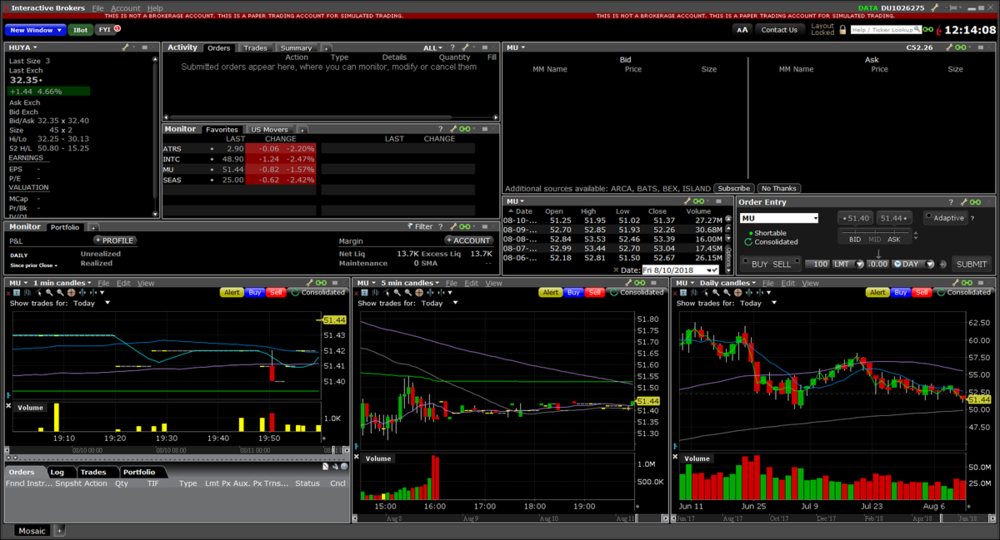Screen dimensions: 1000x540
Task: Click the Layout Locked padlock icon
Action: pos(842,30)
